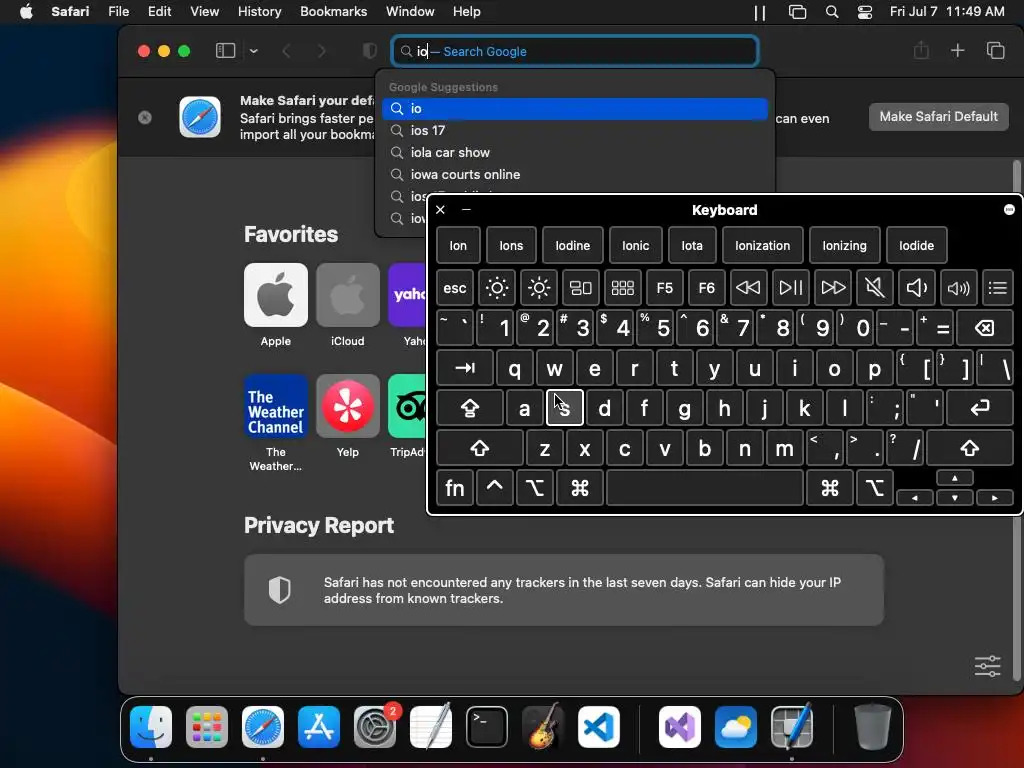Open the File menu

pyautogui.click(x=118, y=11)
